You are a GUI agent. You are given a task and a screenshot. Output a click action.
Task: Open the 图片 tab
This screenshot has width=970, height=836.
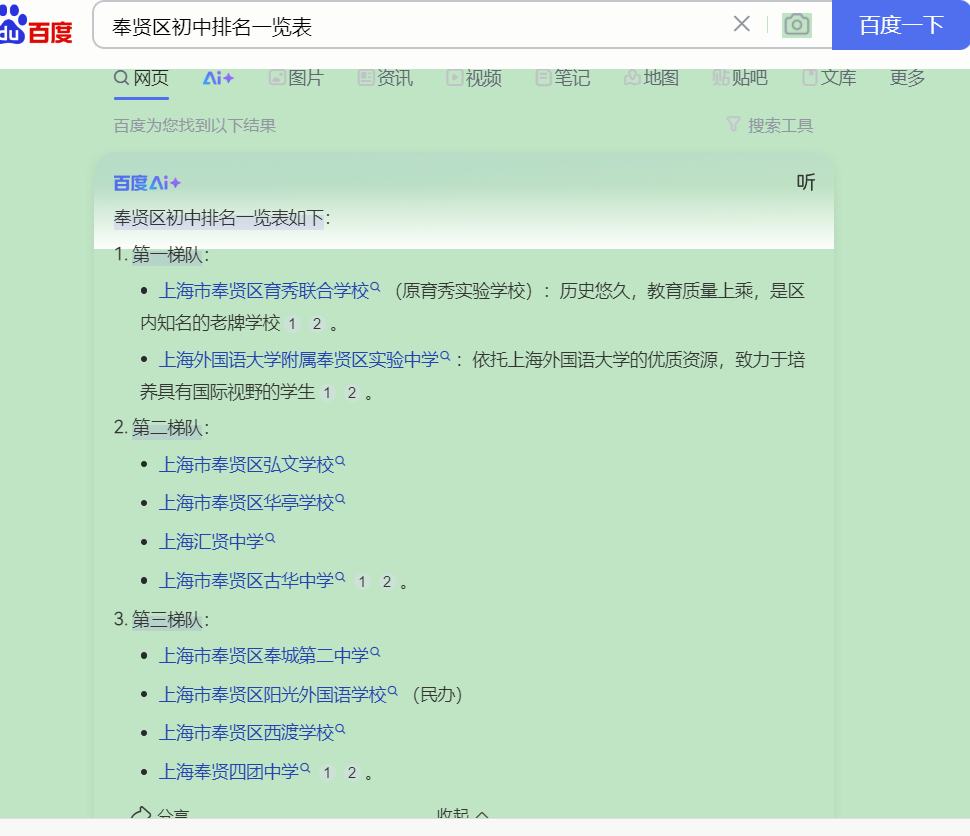coord(296,78)
